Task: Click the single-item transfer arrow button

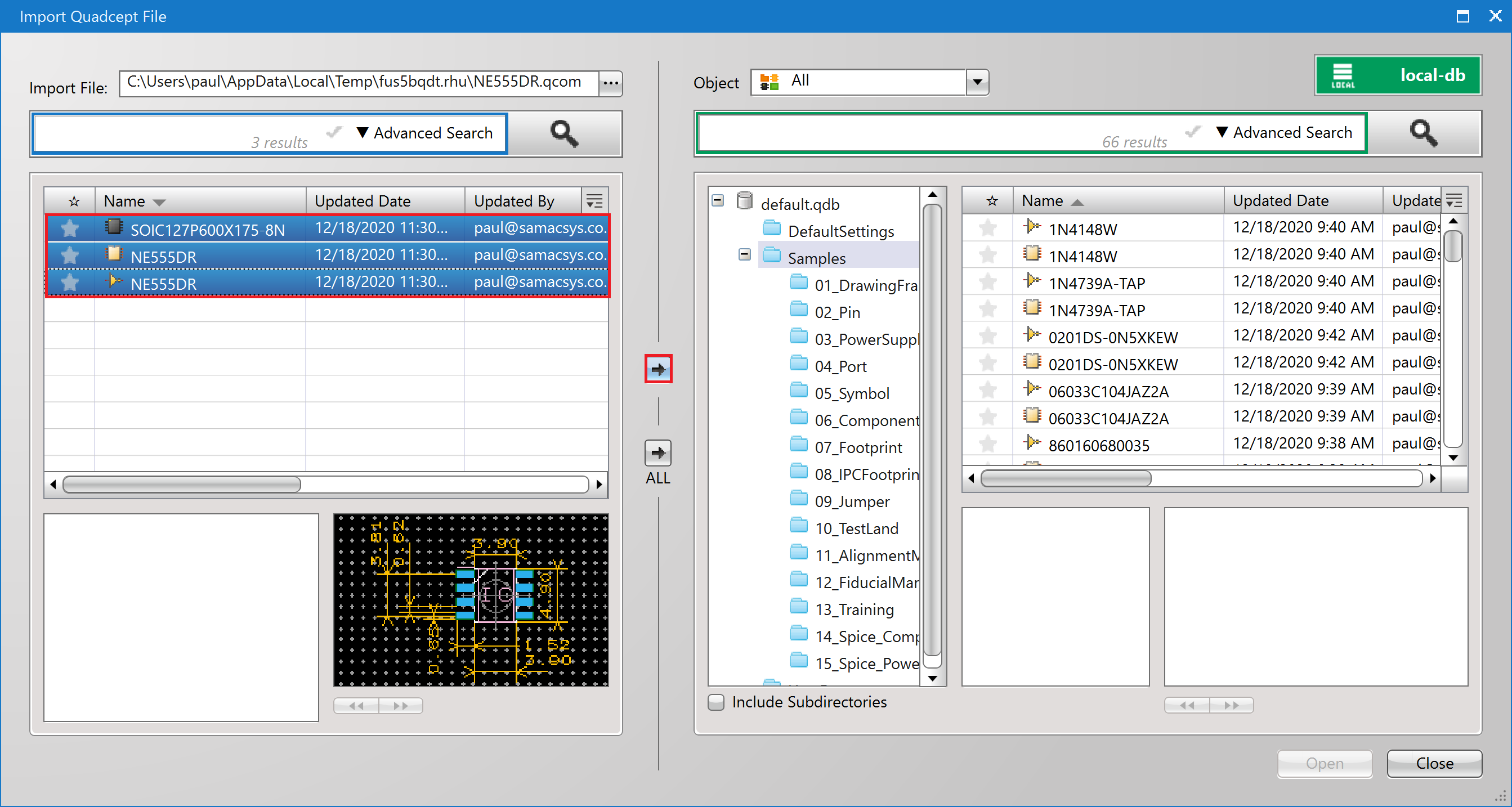Action: tap(658, 369)
